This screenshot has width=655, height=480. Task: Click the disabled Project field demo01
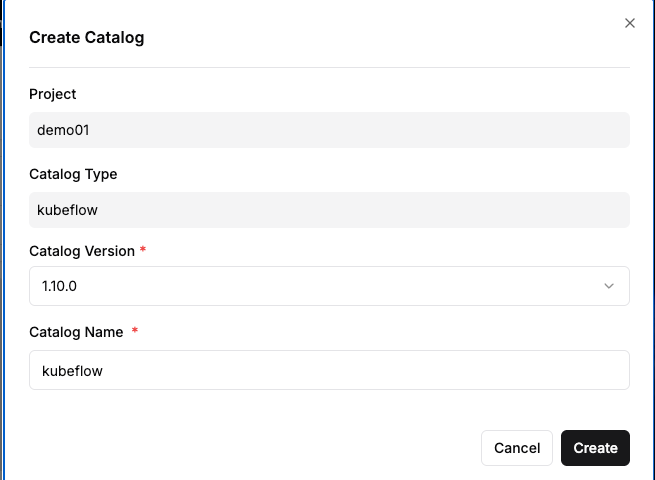point(329,130)
